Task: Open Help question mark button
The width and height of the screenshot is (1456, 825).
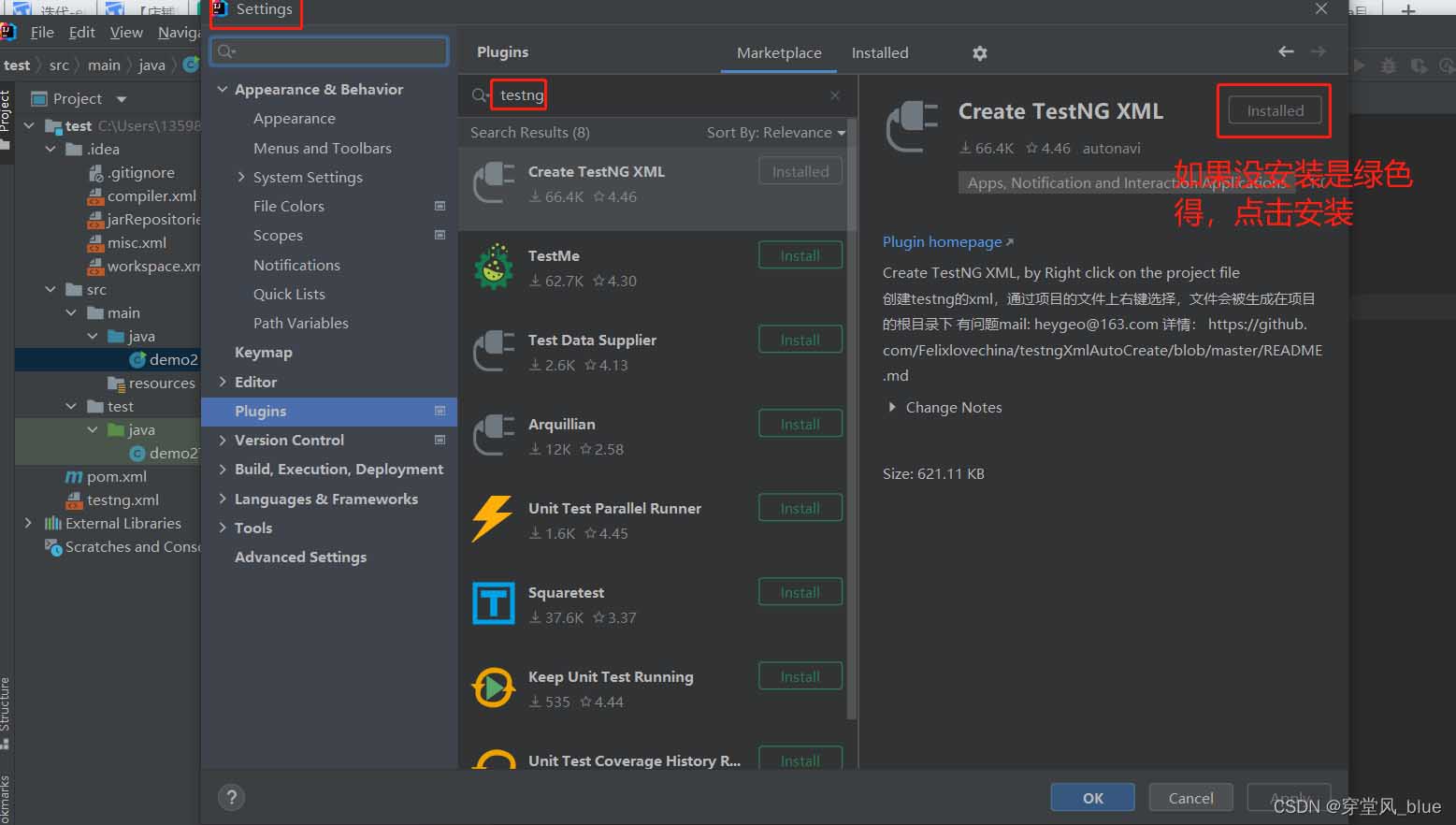Action: click(x=231, y=797)
